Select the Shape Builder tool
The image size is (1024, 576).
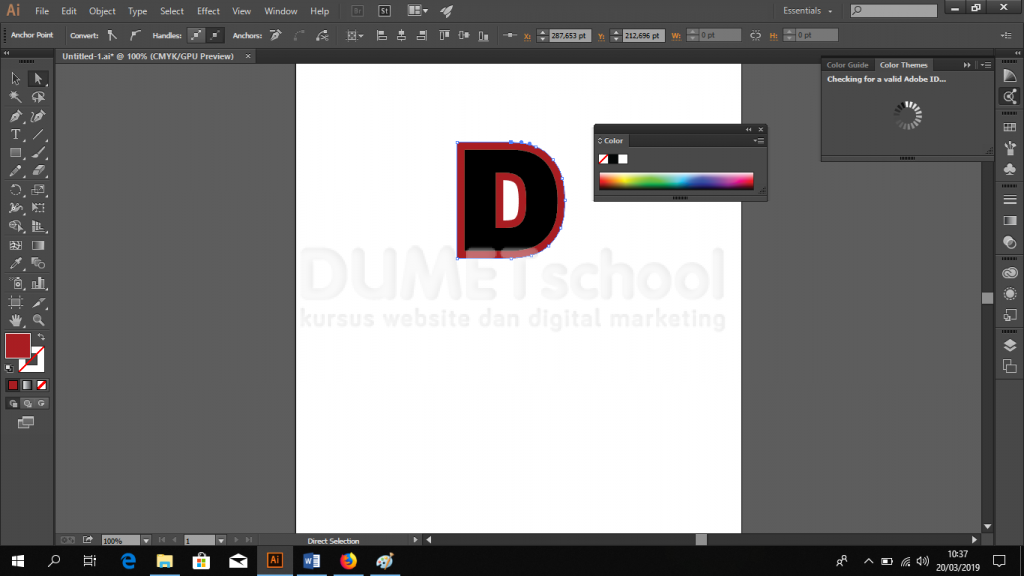point(16,227)
